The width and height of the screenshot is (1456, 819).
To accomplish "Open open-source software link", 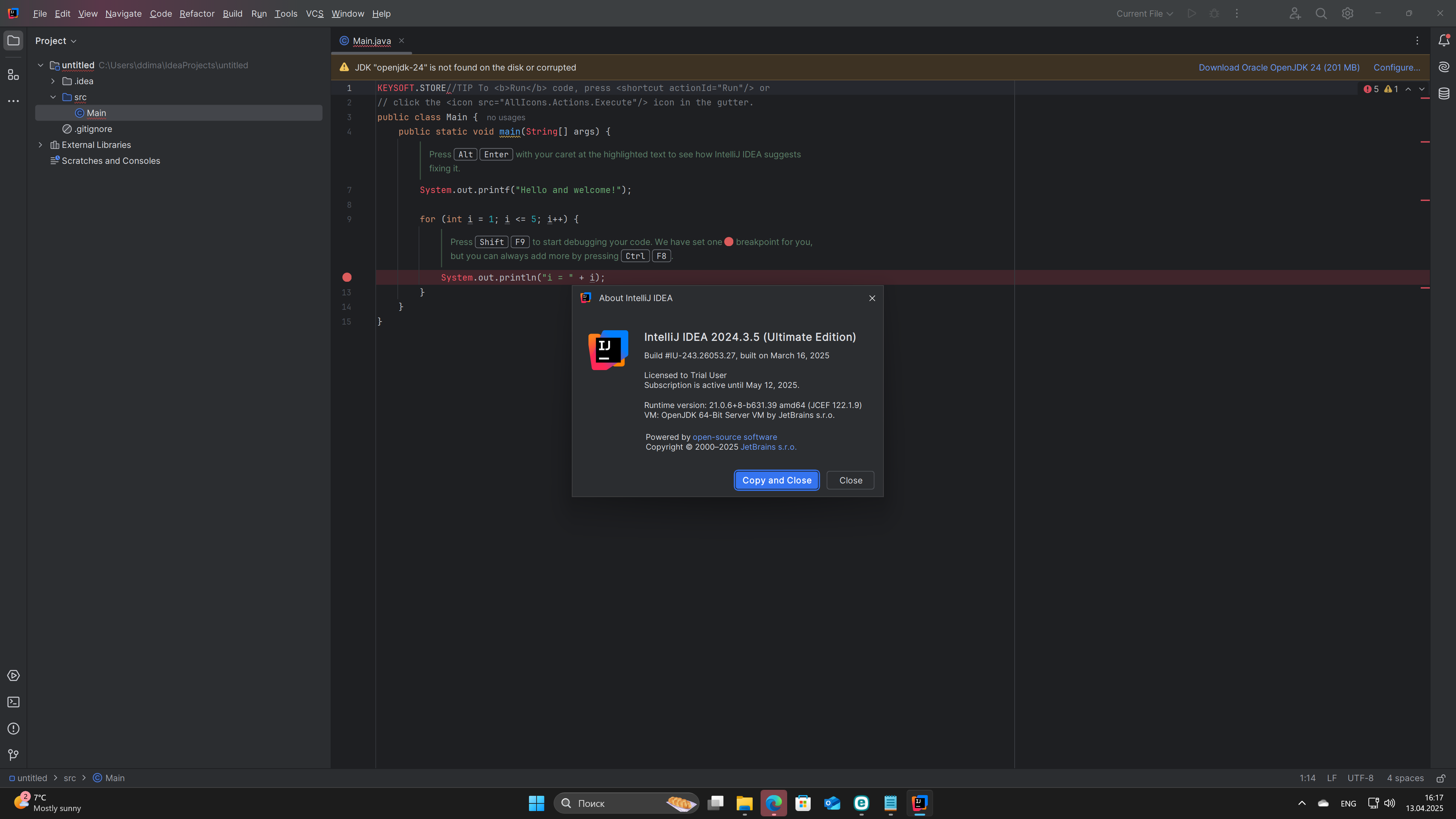I will (x=735, y=437).
